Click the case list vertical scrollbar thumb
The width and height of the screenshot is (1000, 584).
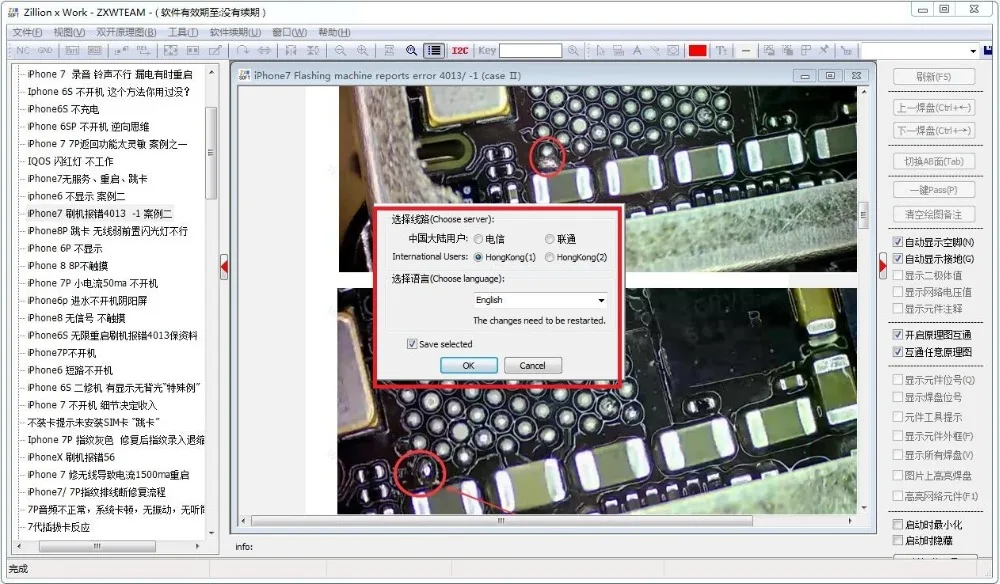211,153
